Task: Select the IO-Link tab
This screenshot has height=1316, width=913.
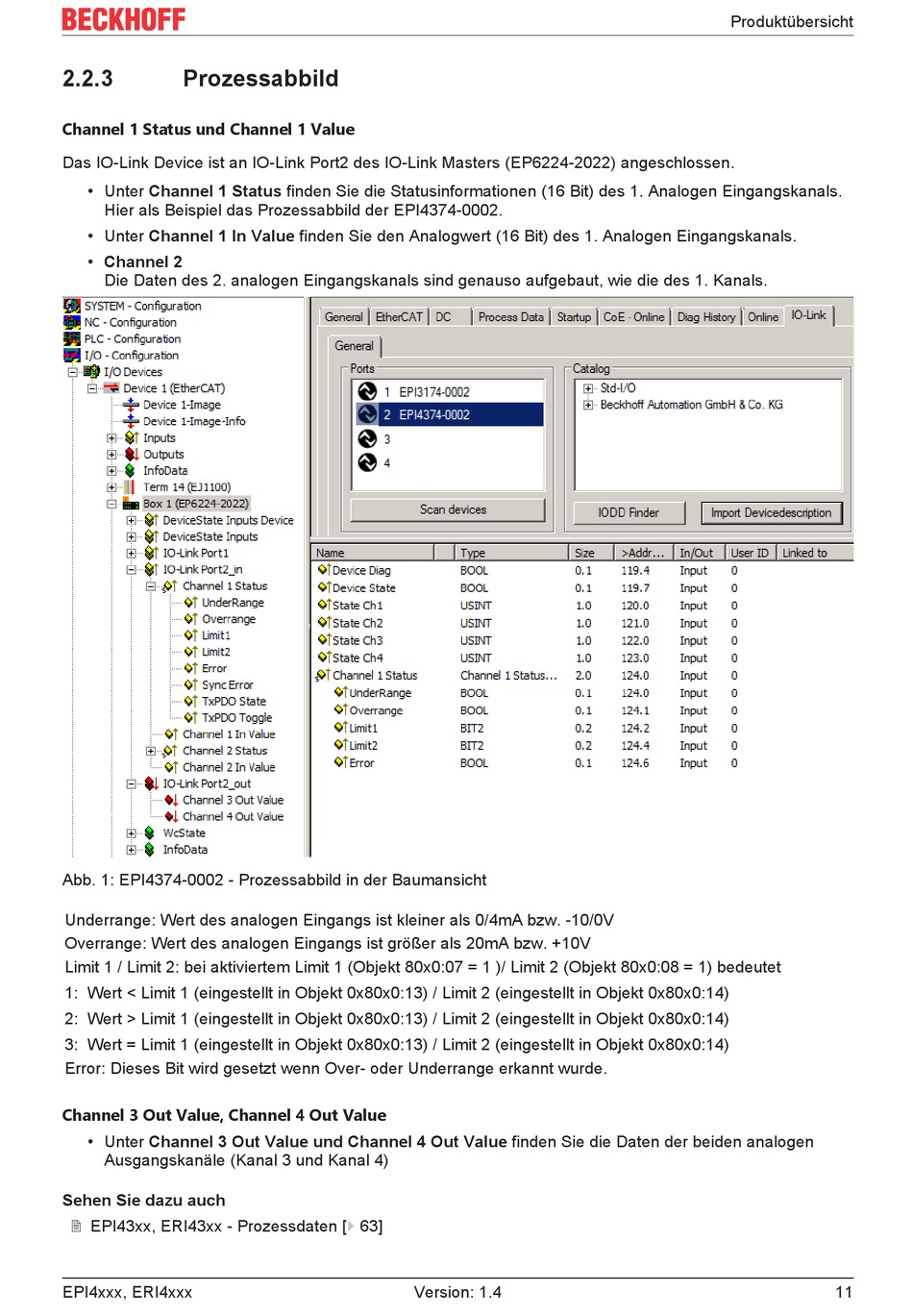Action: (809, 315)
